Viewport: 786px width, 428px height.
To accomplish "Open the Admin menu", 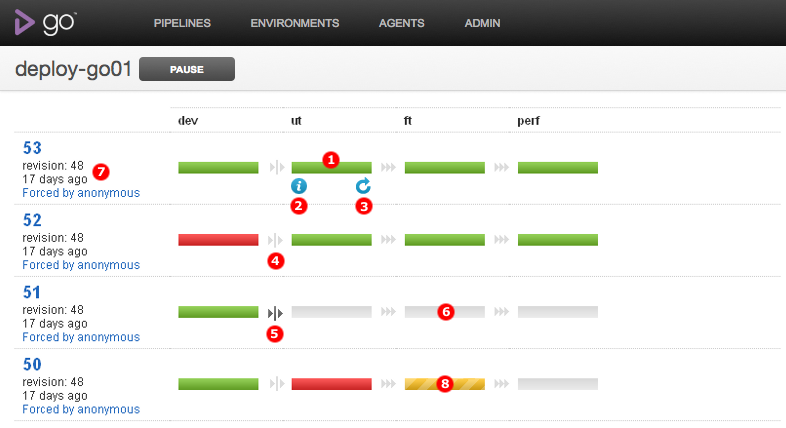I will click(482, 23).
